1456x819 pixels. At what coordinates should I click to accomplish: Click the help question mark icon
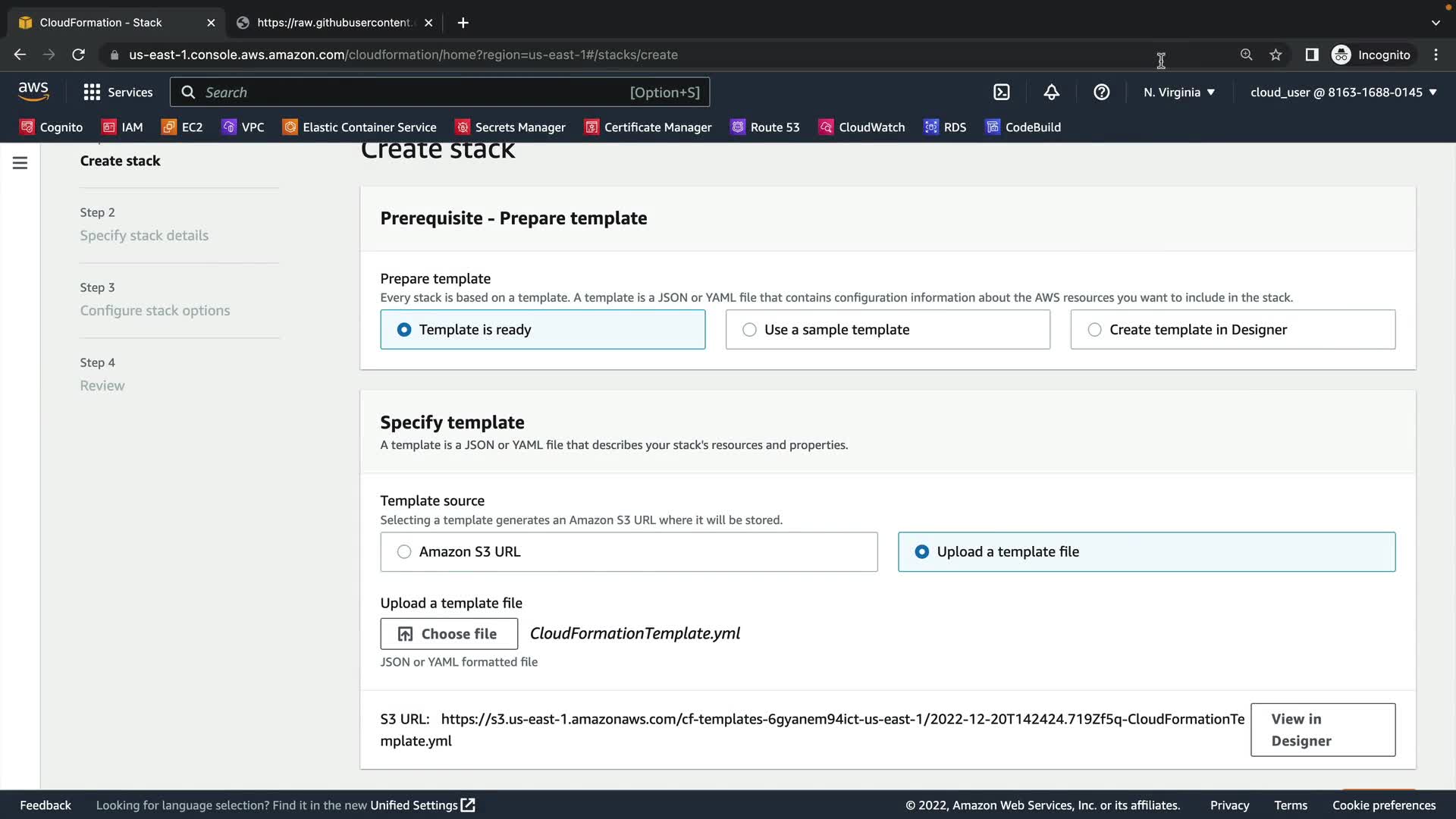pyautogui.click(x=1101, y=93)
